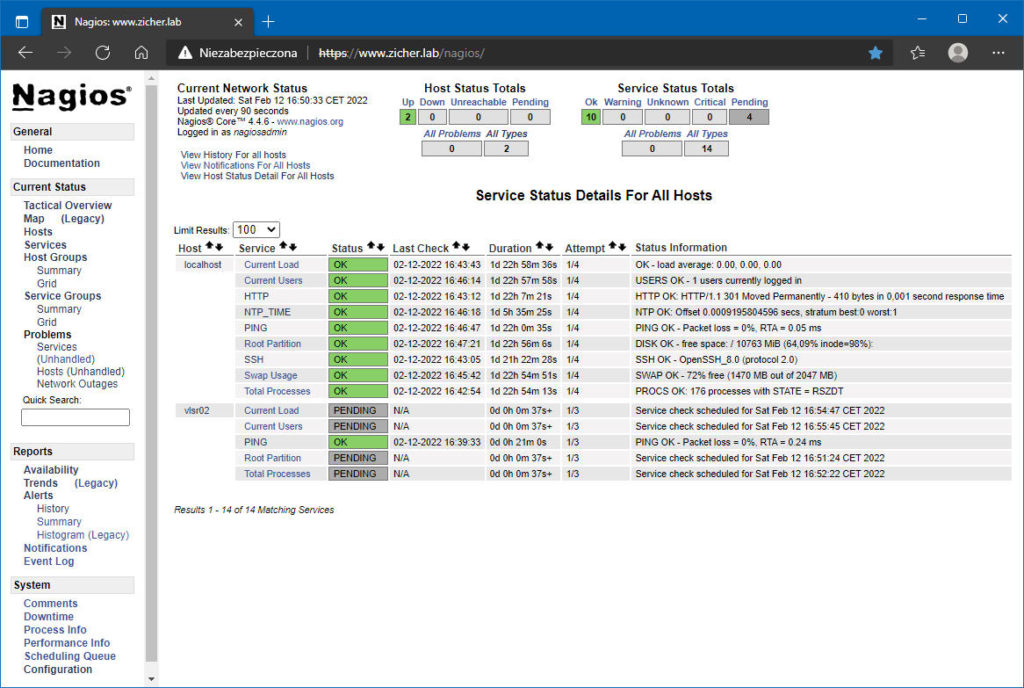Select the Nagios: www.zicher.lab tab
The width and height of the screenshot is (1024, 688).
(x=130, y=20)
